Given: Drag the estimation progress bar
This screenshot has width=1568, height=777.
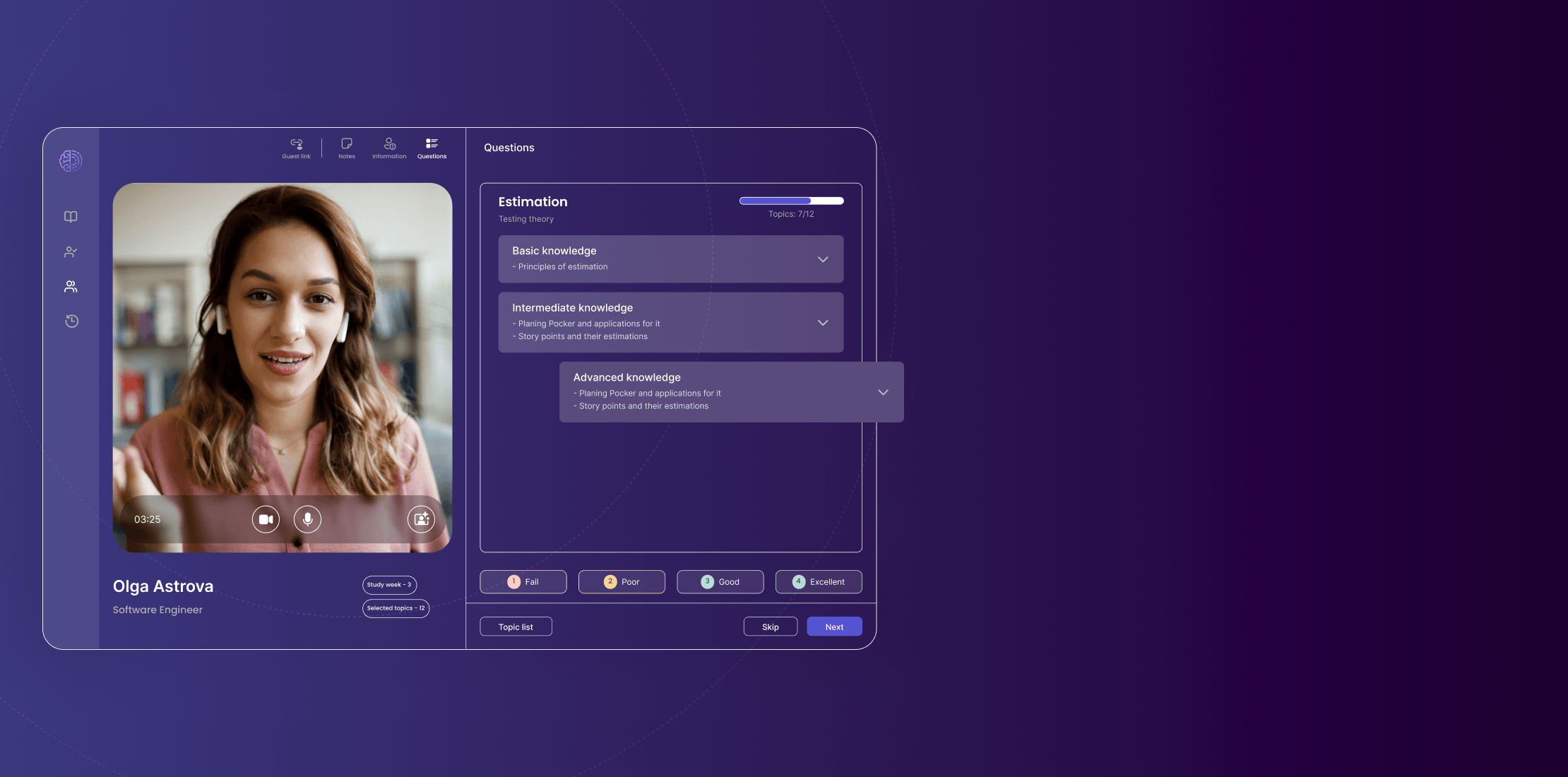Looking at the screenshot, I should pos(800,201).
